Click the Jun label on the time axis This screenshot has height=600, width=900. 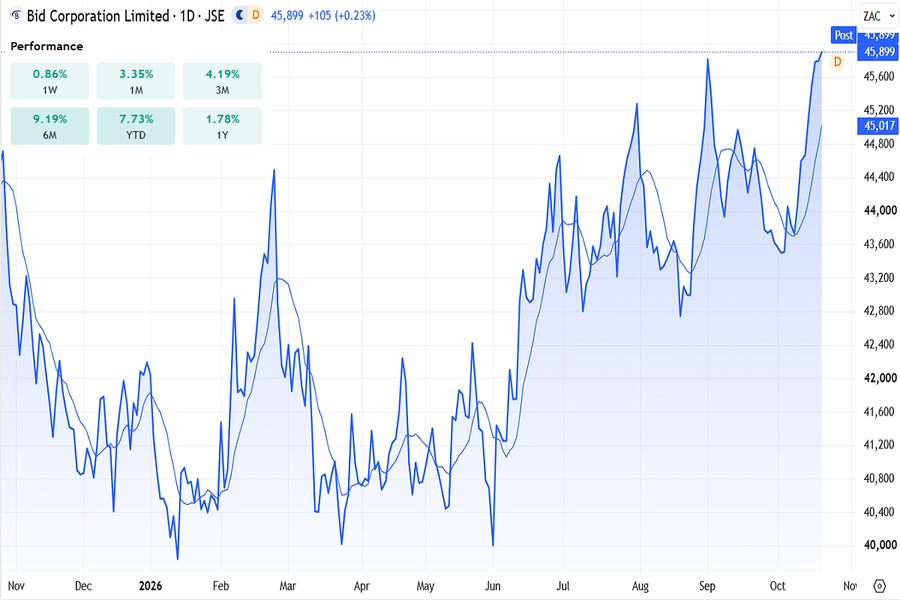(x=492, y=586)
